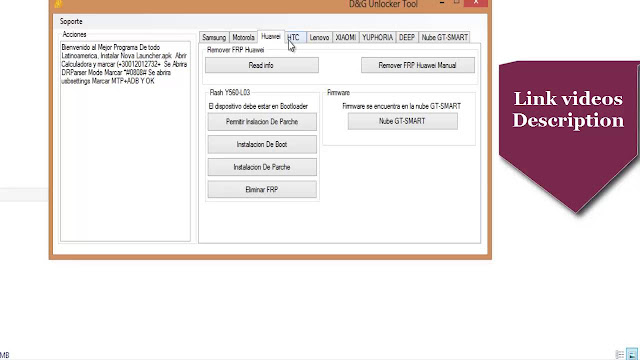Click 'Firmware se encuentra en la nube GT-SMART' text
The image size is (640, 360).
[402, 106]
